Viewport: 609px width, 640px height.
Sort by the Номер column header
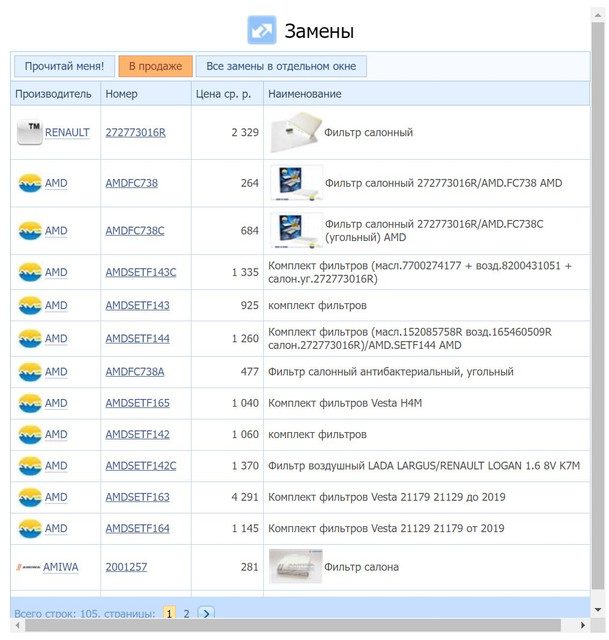pos(146,94)
